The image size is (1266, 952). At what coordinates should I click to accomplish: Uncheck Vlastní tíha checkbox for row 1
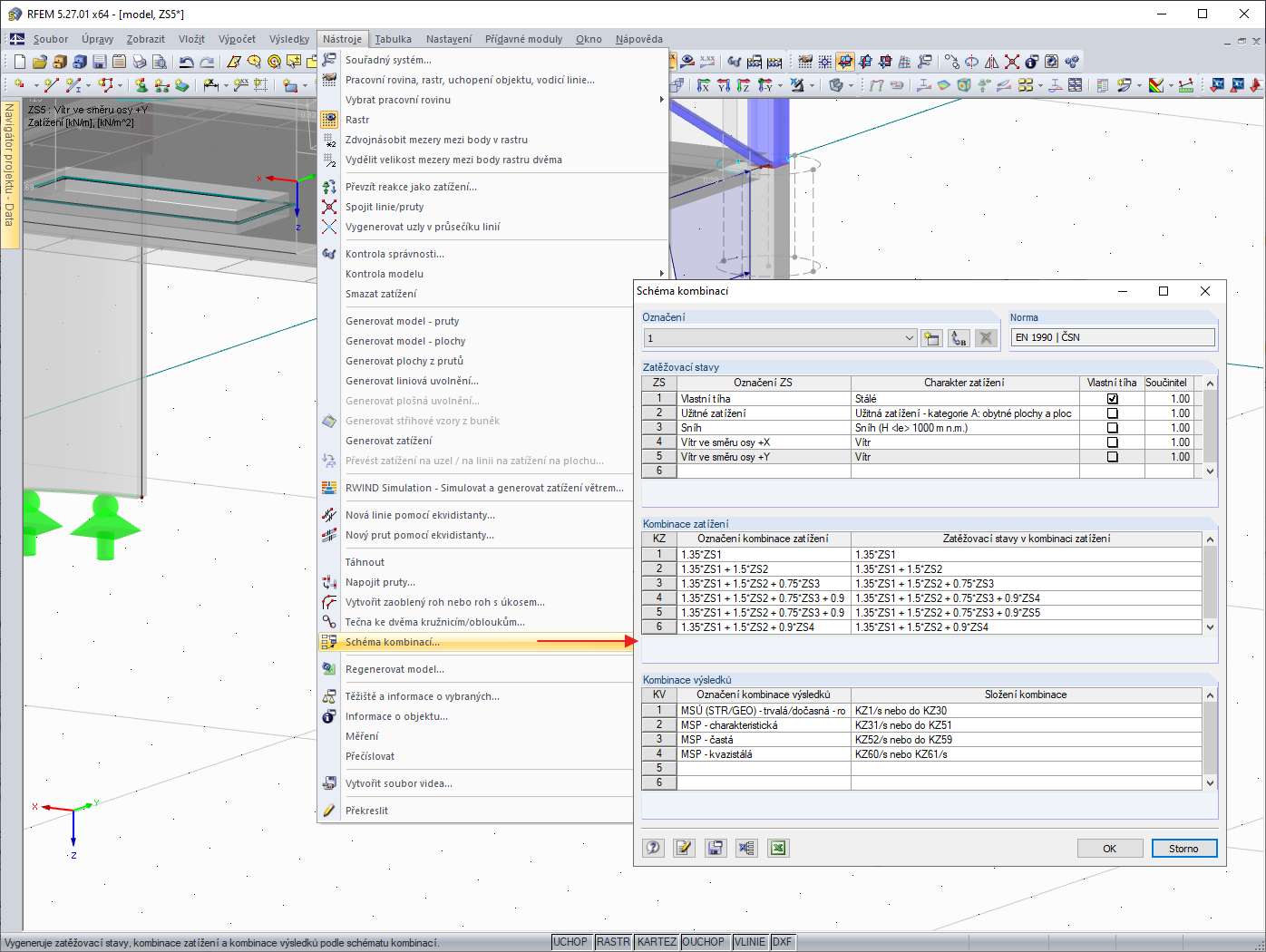tap(1112, 399)
